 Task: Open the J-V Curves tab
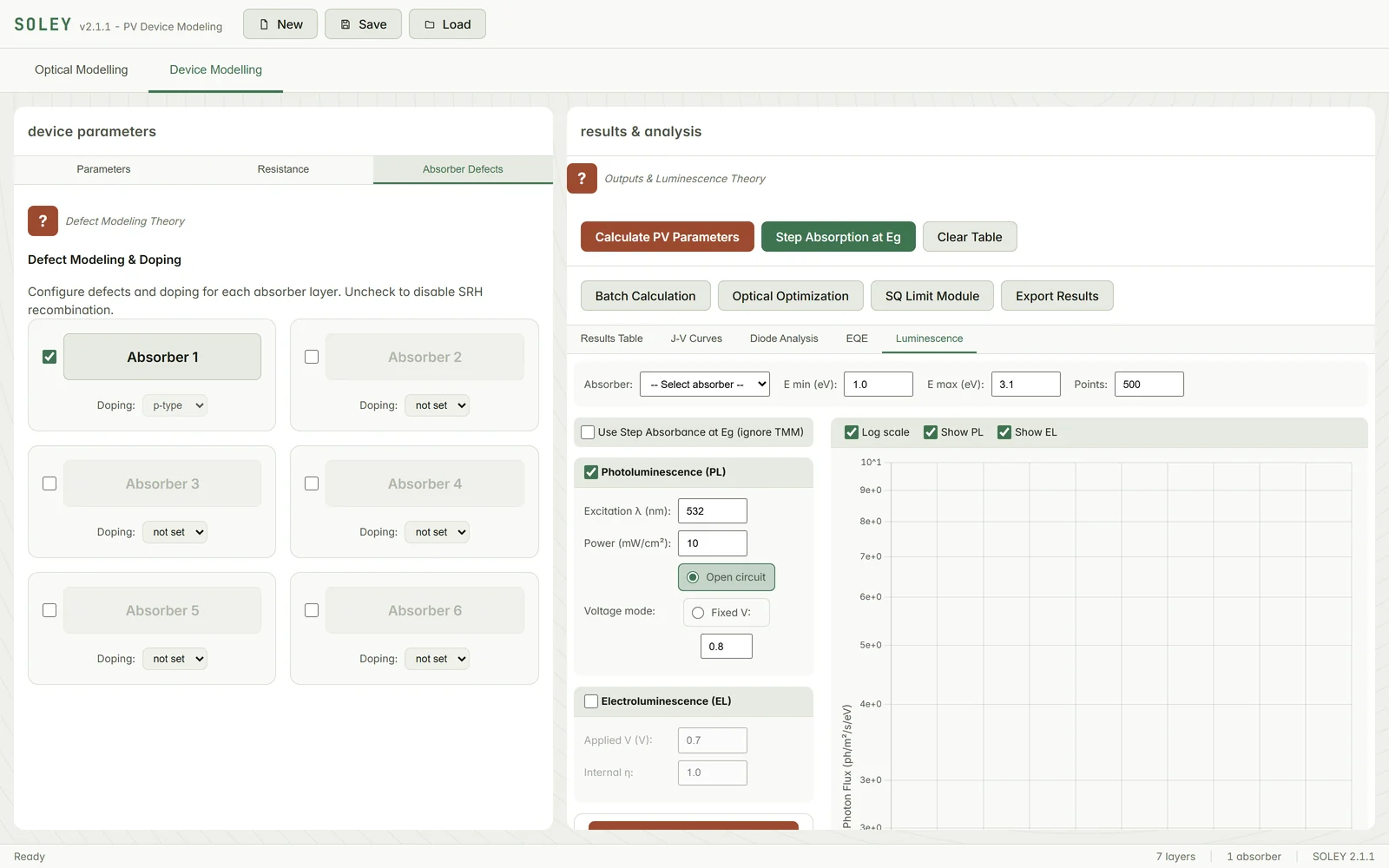coord(696,339)
